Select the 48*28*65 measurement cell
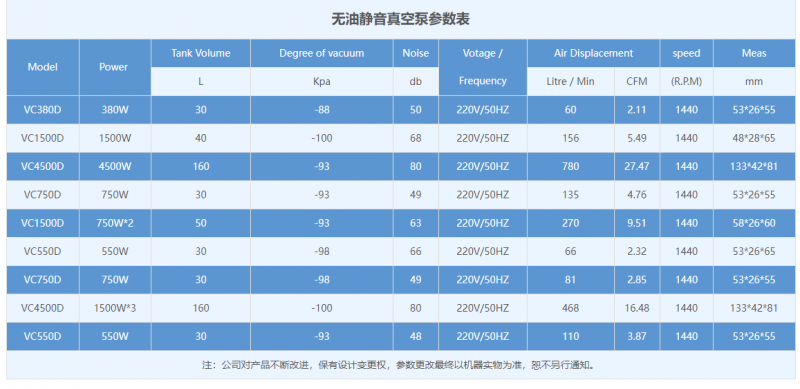 pyautogui.click(x=754, y=138)
